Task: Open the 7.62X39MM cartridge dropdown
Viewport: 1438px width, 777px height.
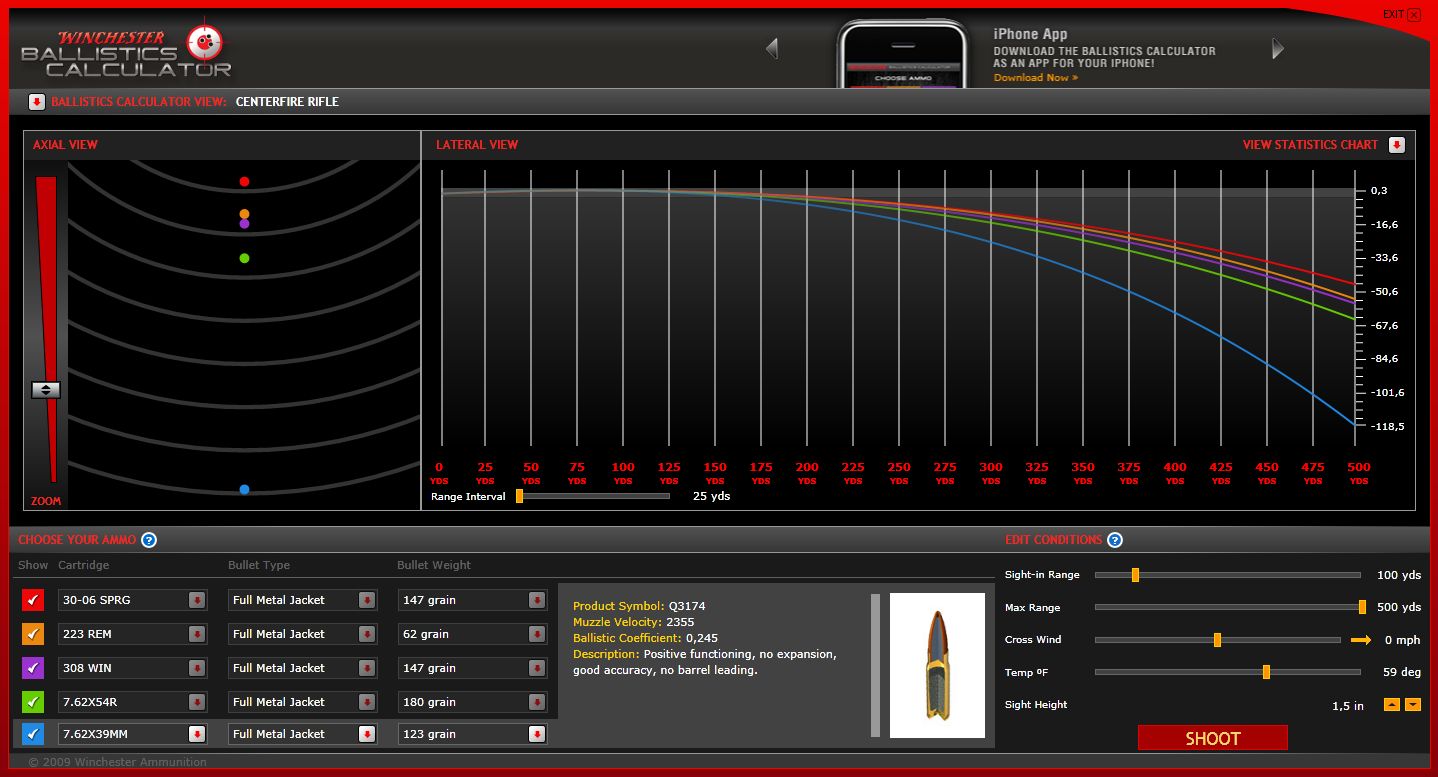Action: coord(197,734)
